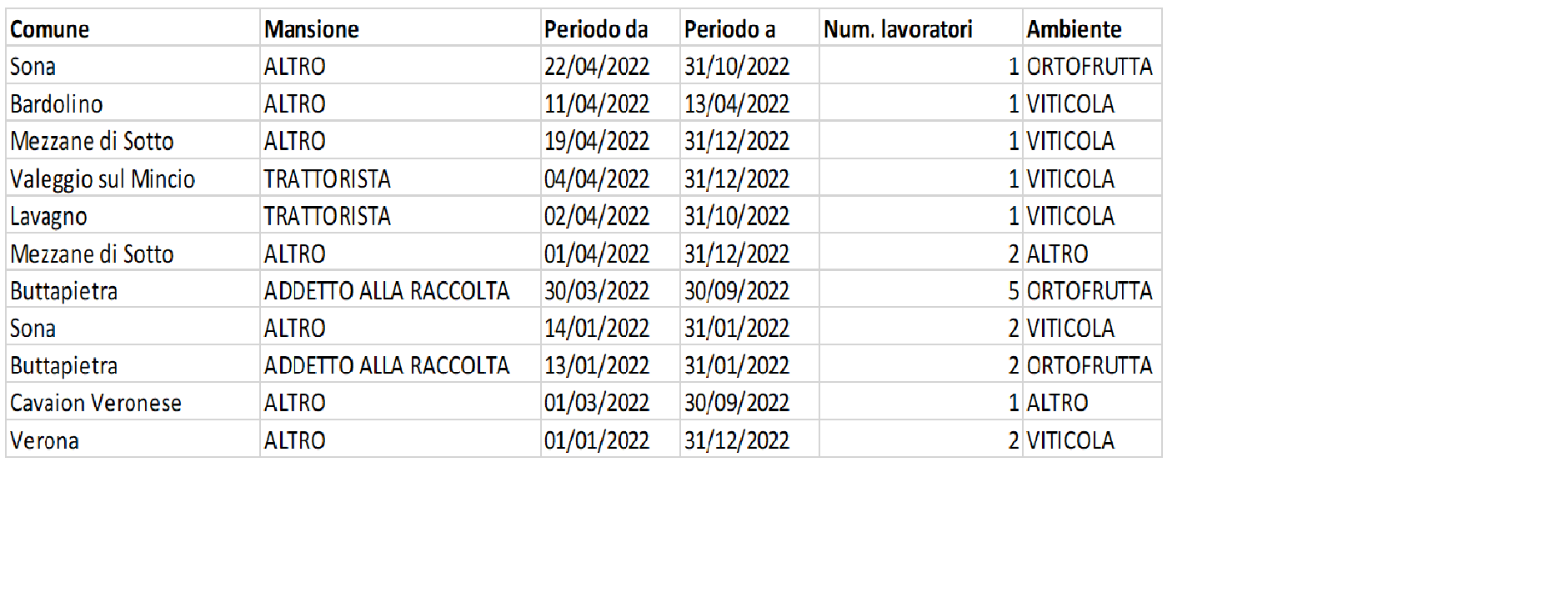The width and height of the screenshot is (1568, 613).
Task: Click the Periodo da header cell
Action: coord(610,29)
